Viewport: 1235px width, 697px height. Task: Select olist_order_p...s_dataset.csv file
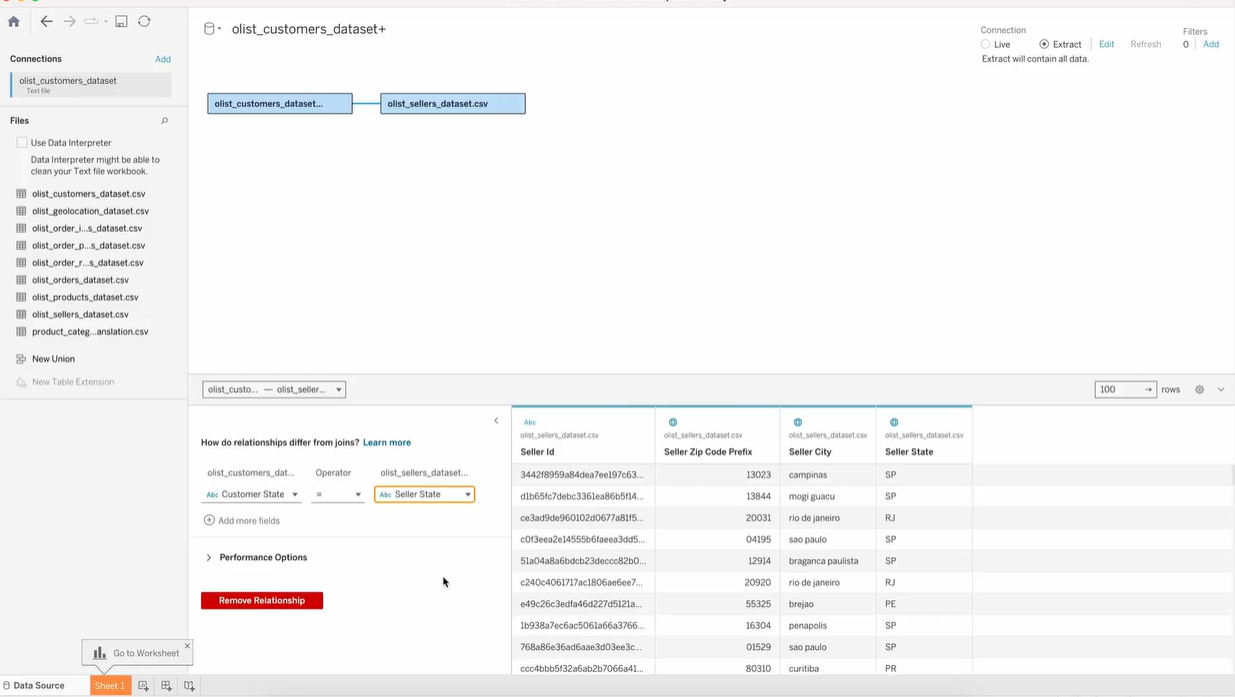pyautogui.click(x=88, y=246)
